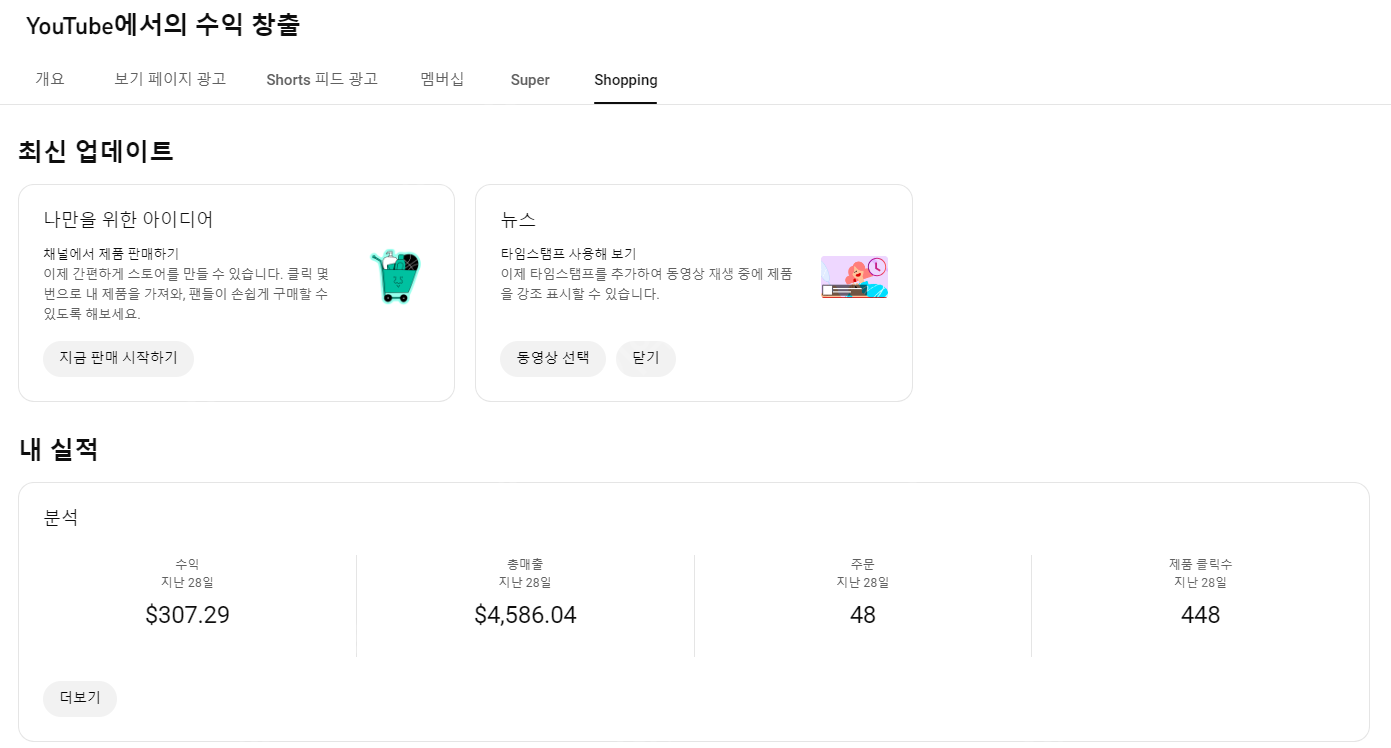Screen dimensions: 1391x748
Task: Select the 수익 $307.29 metric
Action: [187, 614]
